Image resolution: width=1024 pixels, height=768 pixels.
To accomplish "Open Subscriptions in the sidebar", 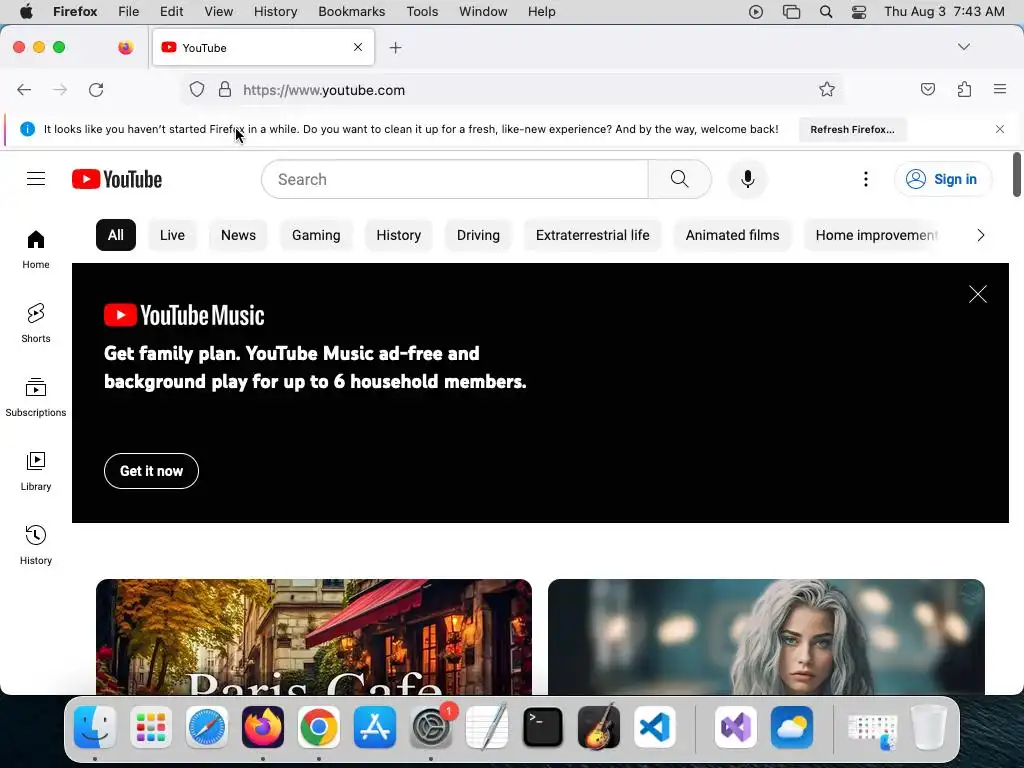I will [36, 397].
